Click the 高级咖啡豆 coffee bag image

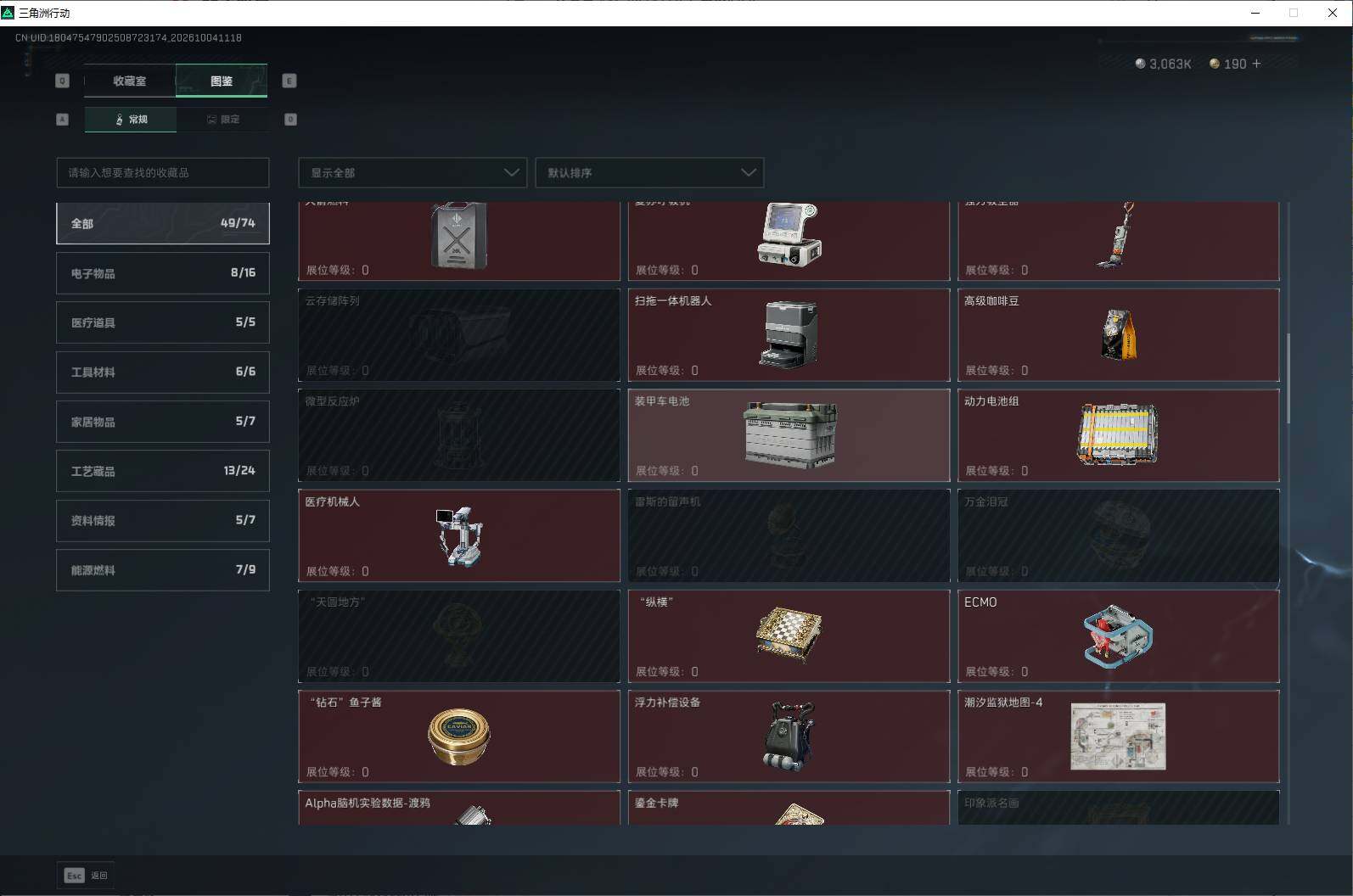[1119, 334]
